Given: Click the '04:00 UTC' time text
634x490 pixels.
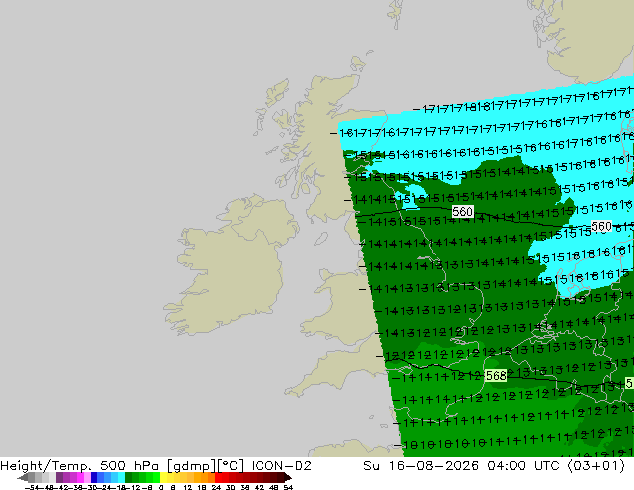Looking at the screenshot, I should point(525,466).
